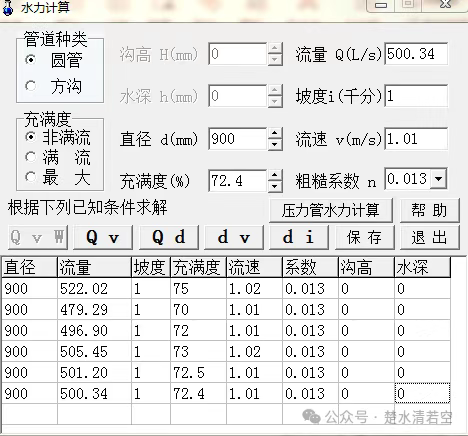The image size is (468, 436).
Task: Choose the 最大 fill option
Action: [x=30, y=177]
